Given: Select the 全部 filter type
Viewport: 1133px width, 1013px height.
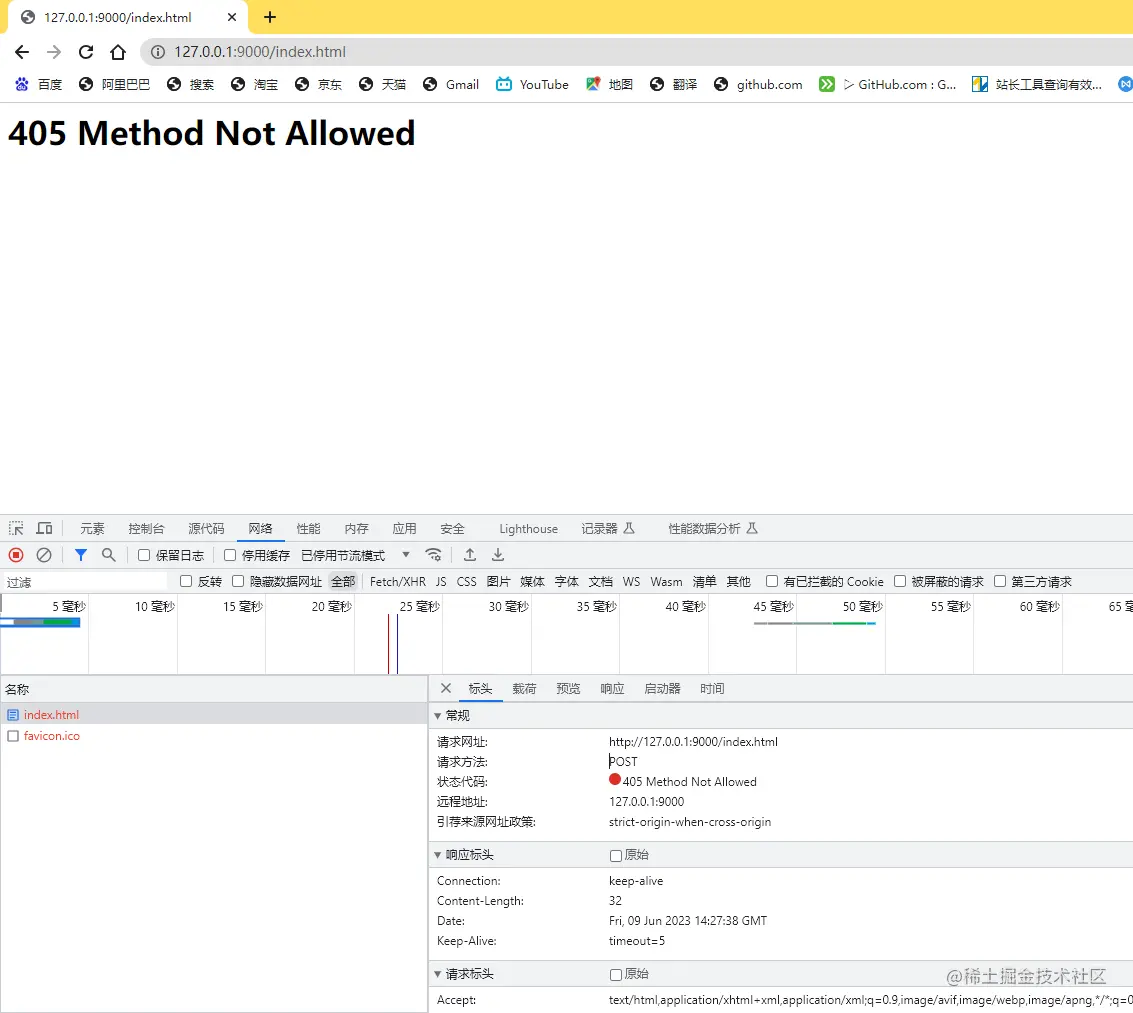Looking at the screenshot, I should tap(343, 581).
